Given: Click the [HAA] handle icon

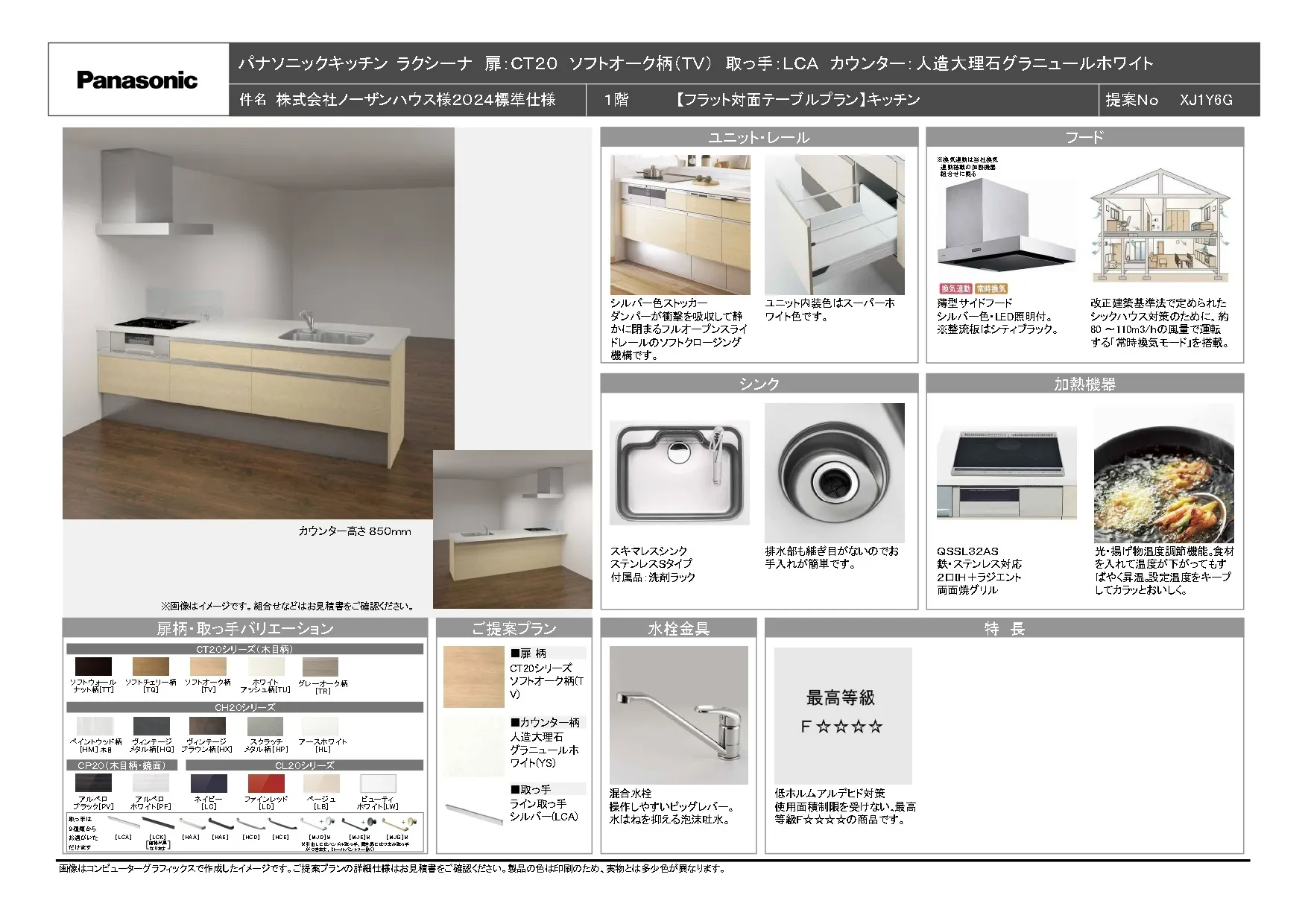Looking at the screenshot, I should point(191,823).
